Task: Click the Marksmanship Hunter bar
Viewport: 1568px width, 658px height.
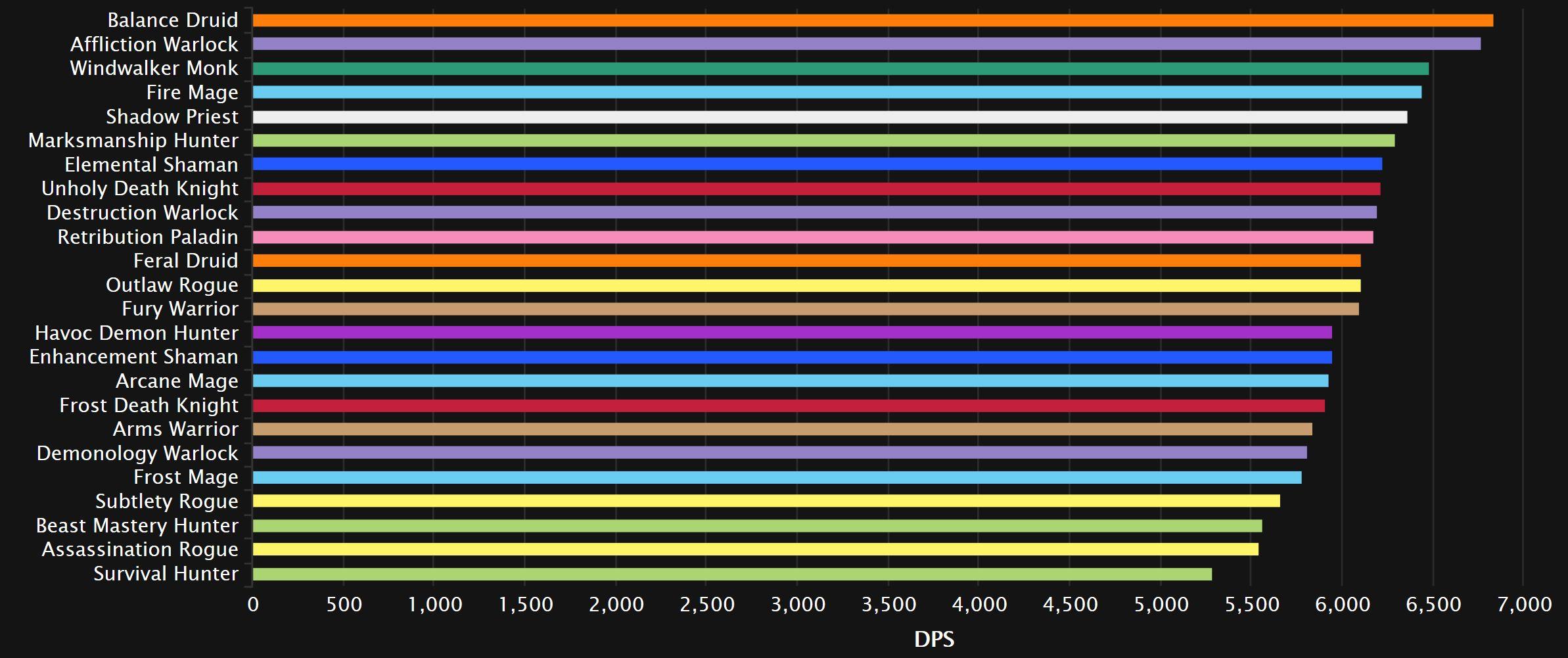Action: point(823,141)
